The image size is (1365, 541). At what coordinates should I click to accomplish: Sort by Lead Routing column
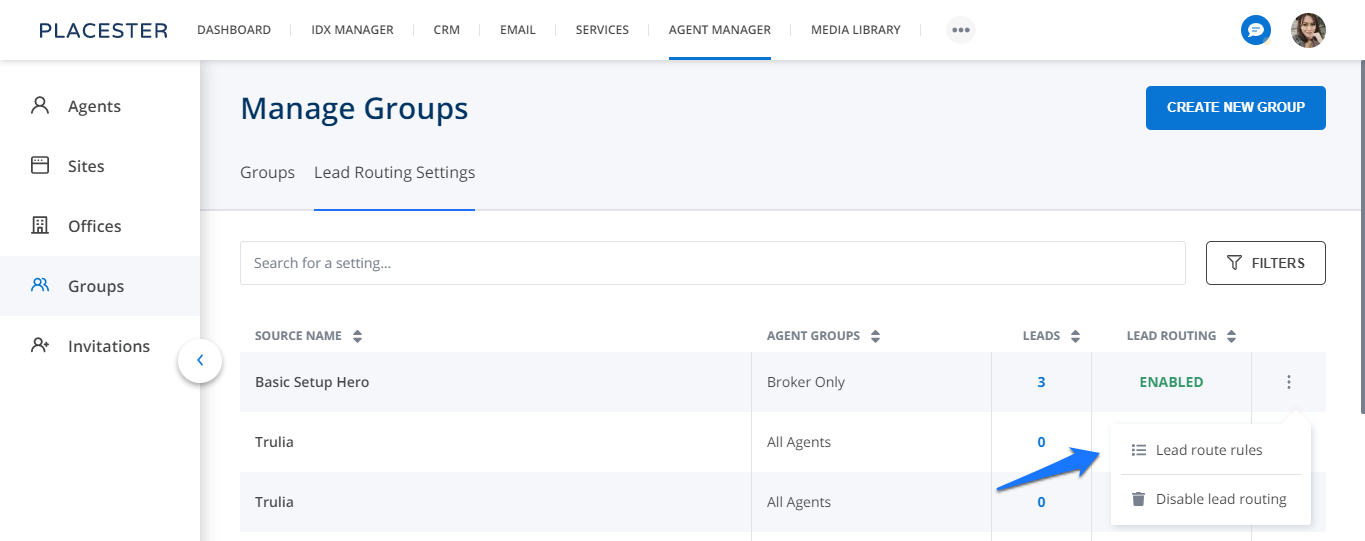click(1231, 336)
